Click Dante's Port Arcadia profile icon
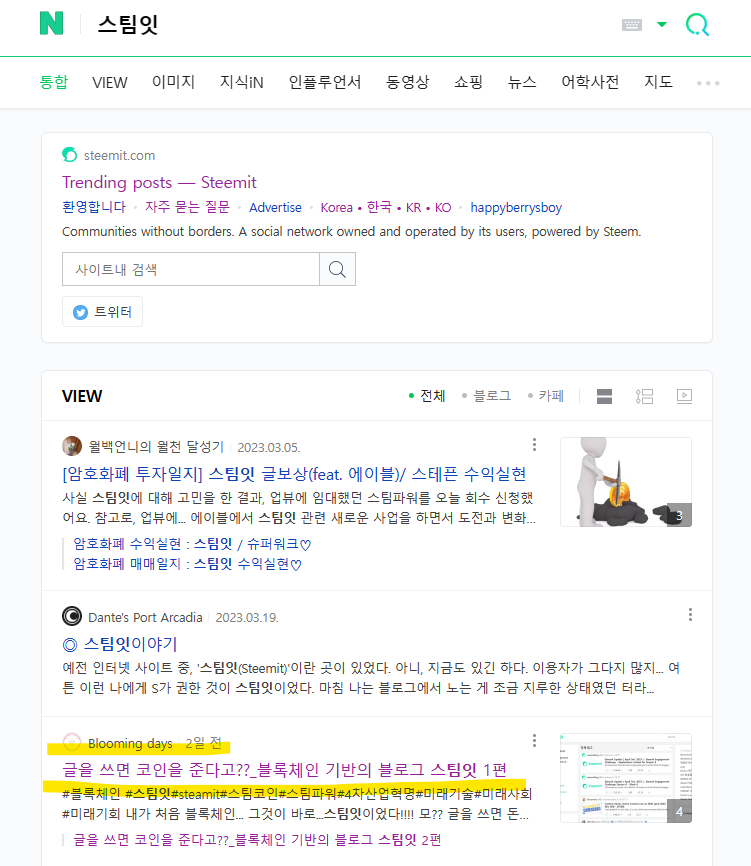This screenshot has height=866, width=751. [x=72, y=616]
